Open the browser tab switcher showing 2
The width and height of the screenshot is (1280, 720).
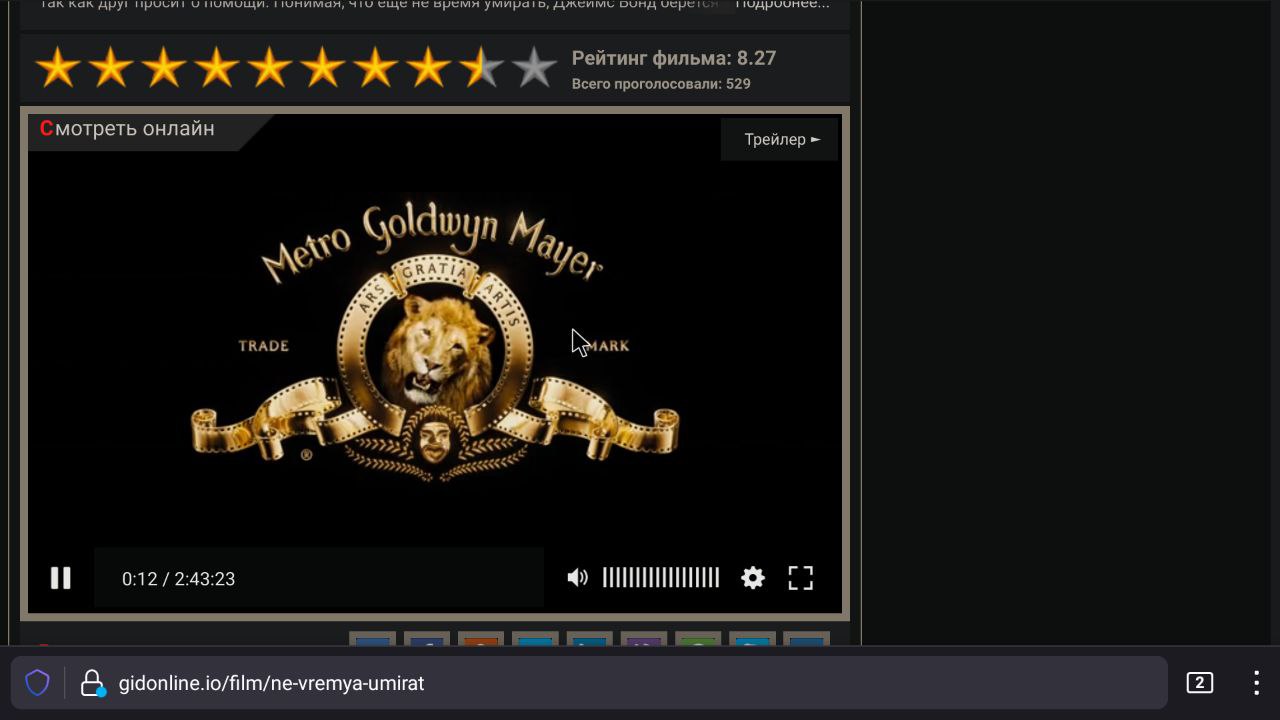coord(1199,683)
